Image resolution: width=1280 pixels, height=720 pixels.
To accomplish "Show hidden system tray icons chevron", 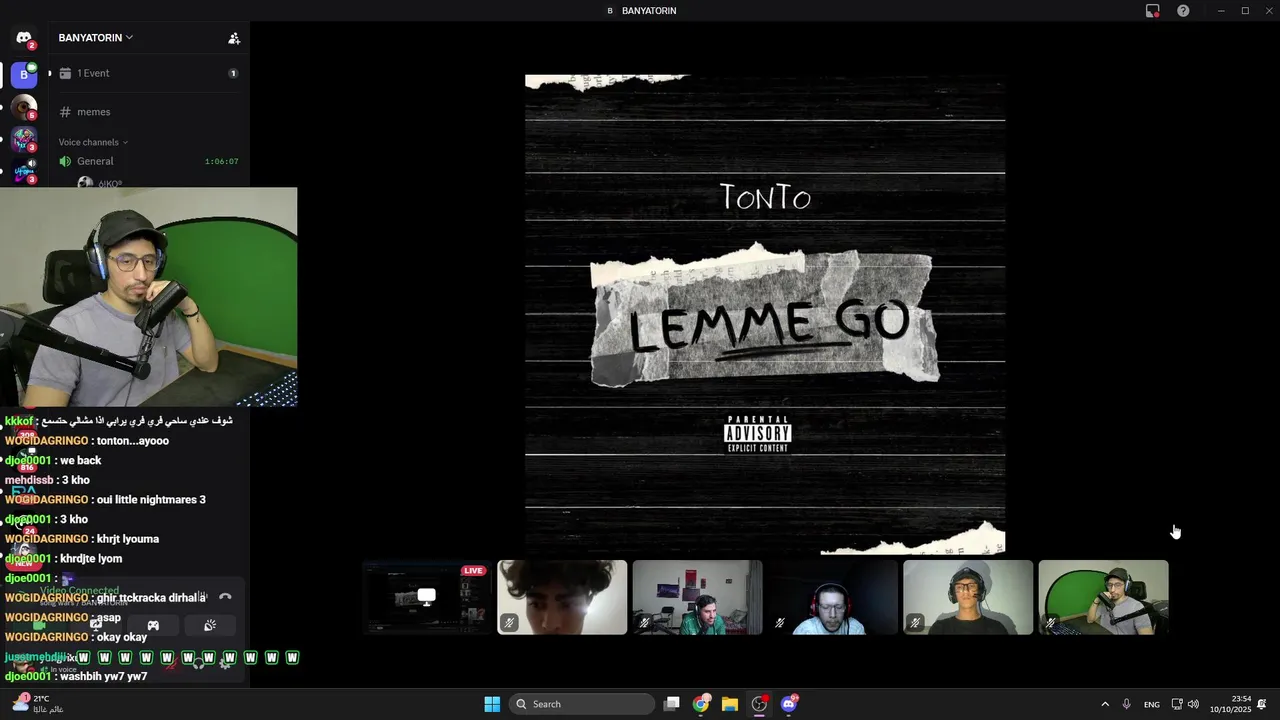I will point(1105,704).
